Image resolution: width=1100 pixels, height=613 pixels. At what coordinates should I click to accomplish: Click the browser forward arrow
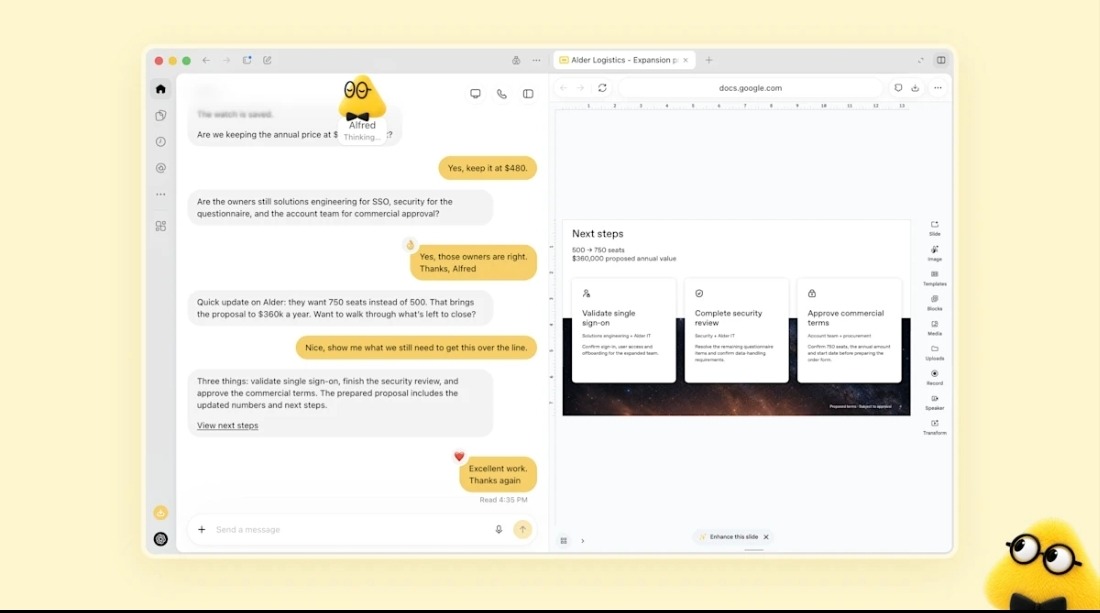[580, 88]
